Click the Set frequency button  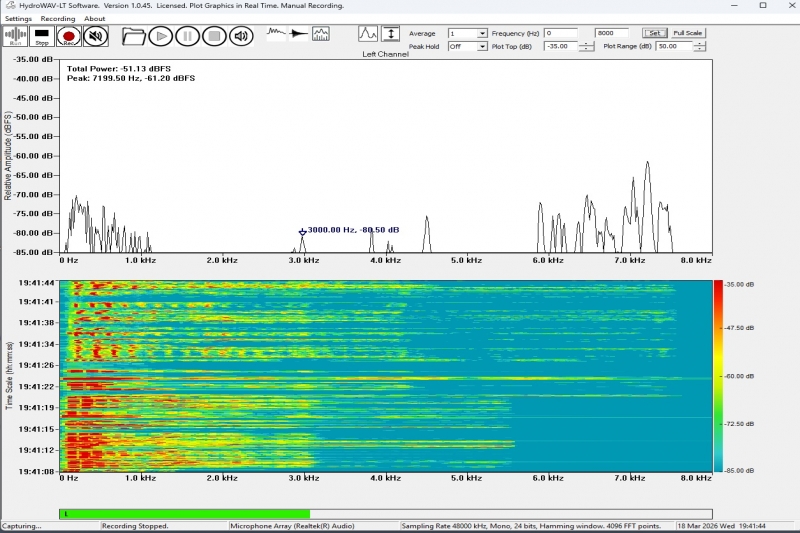click(654, 33)
